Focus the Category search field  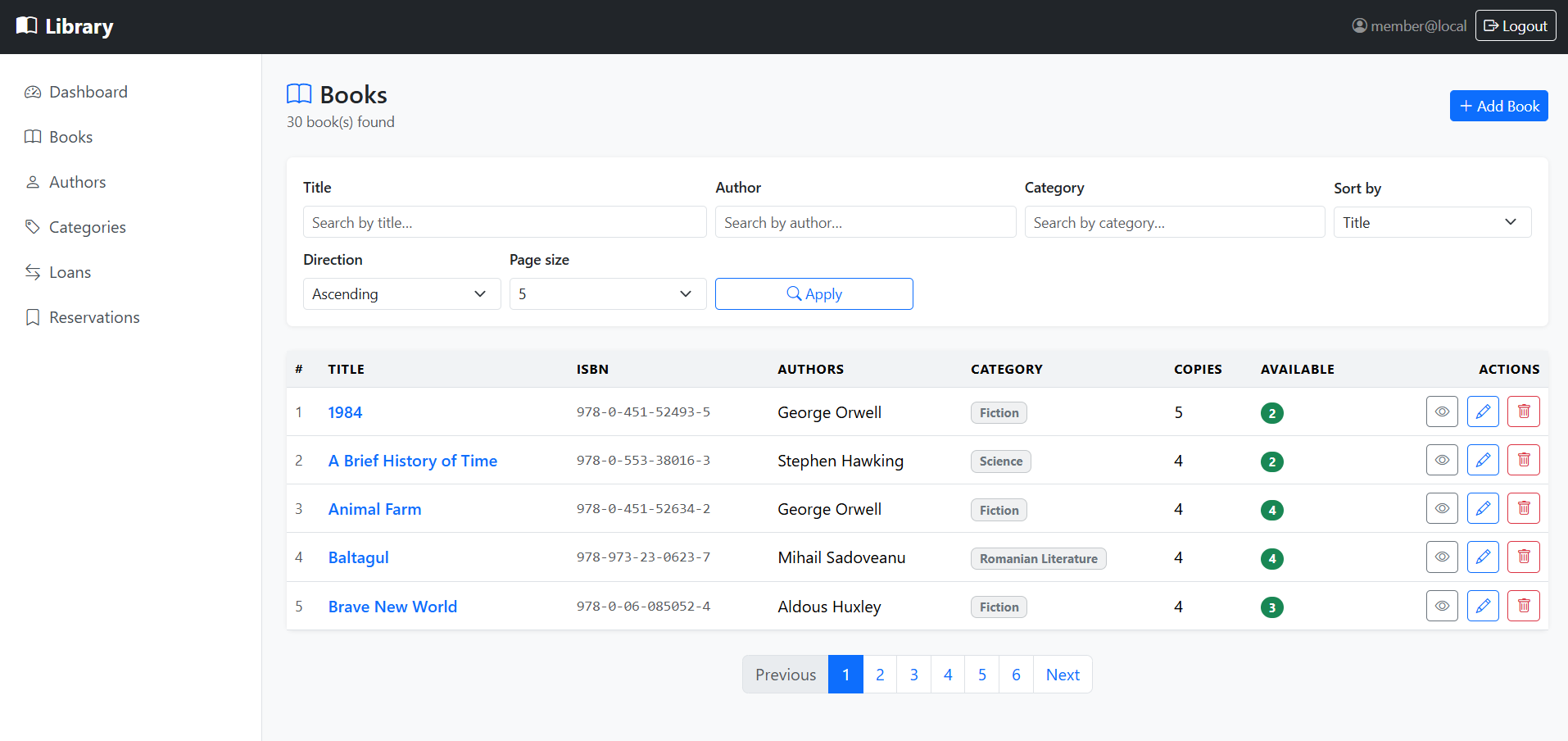tap(1174, 222)
